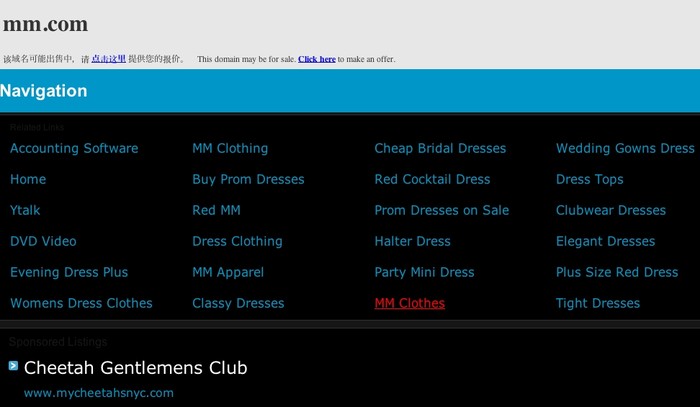Click the Chinese 点击这里 offer link
Screen dimensions: 700x407
click(108, 59)
